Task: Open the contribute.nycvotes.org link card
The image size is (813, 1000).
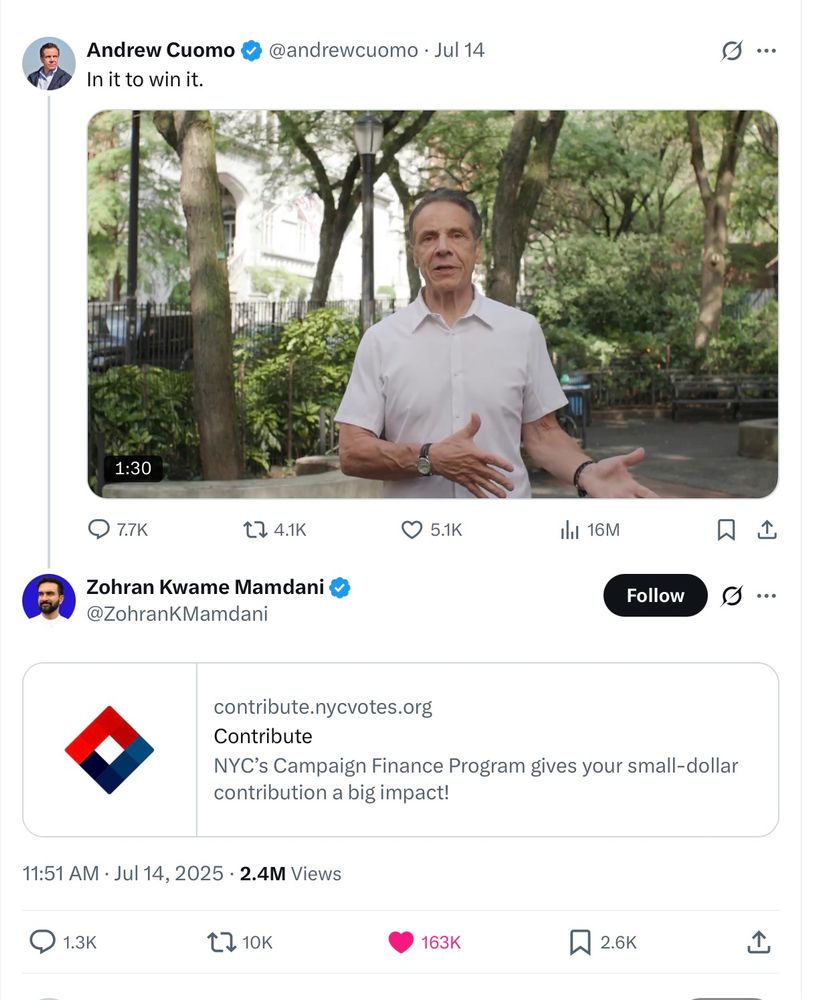Action: 400,749
